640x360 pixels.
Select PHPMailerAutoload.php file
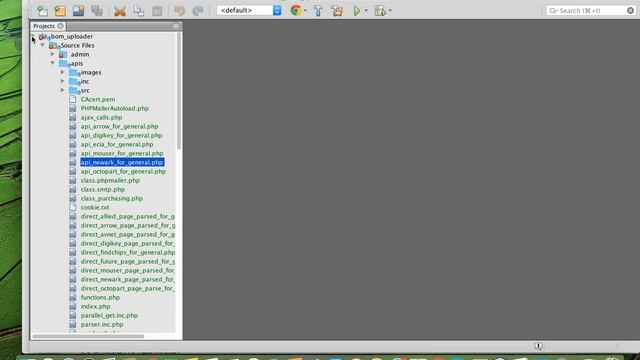115,109
